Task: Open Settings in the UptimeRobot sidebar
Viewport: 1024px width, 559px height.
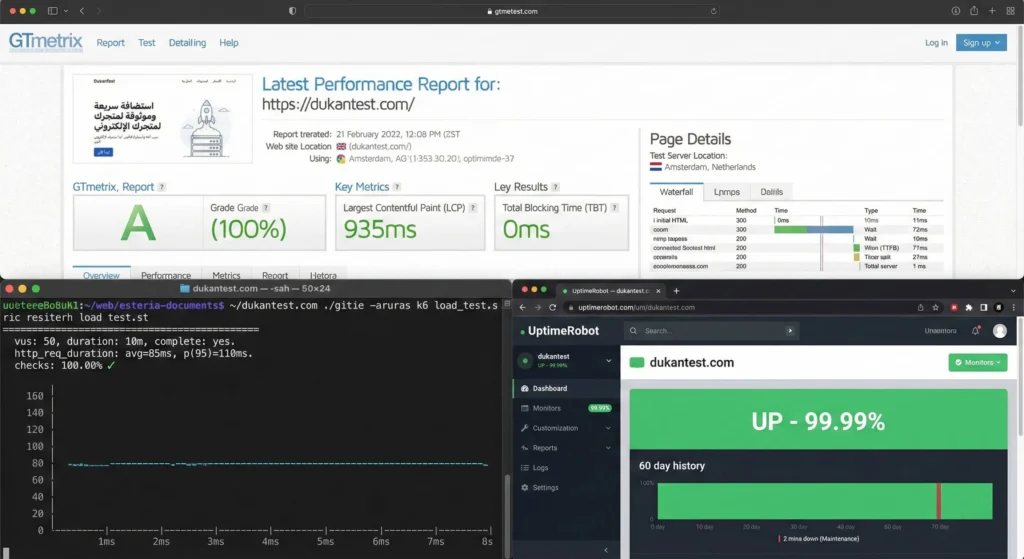Action: (545, 488)
